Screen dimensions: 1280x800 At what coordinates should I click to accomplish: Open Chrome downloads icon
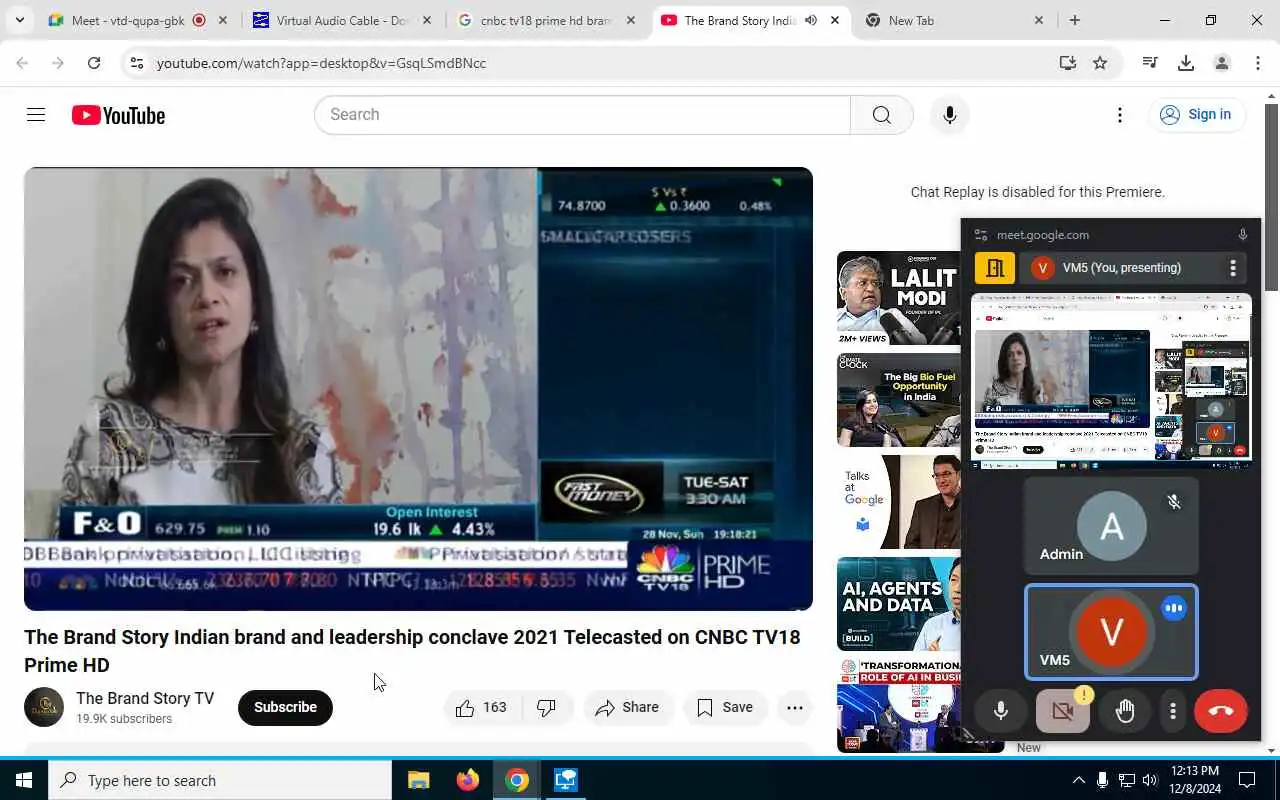[x=1186, y=63]
